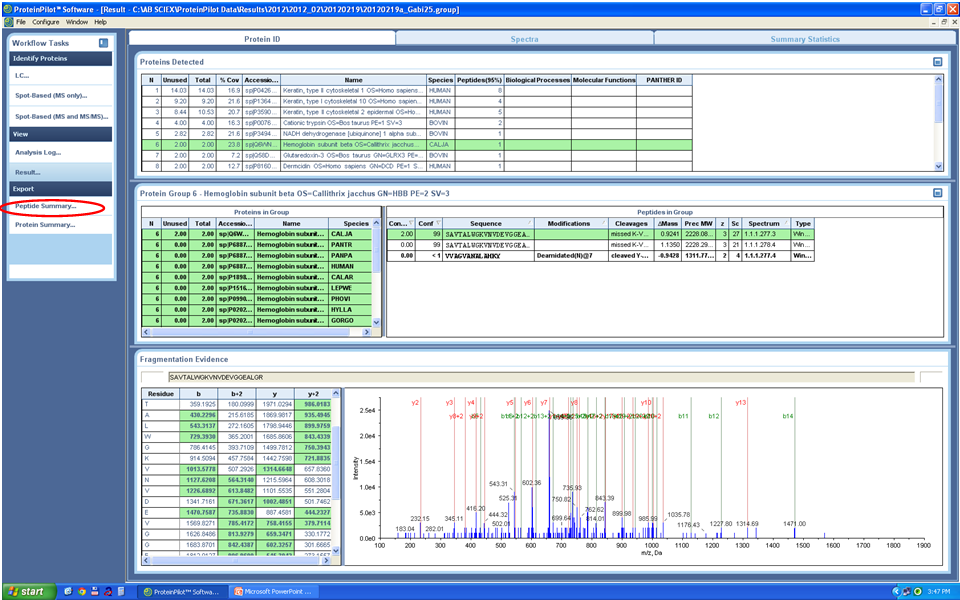Switch to the Spectra tab

[525, 39]
